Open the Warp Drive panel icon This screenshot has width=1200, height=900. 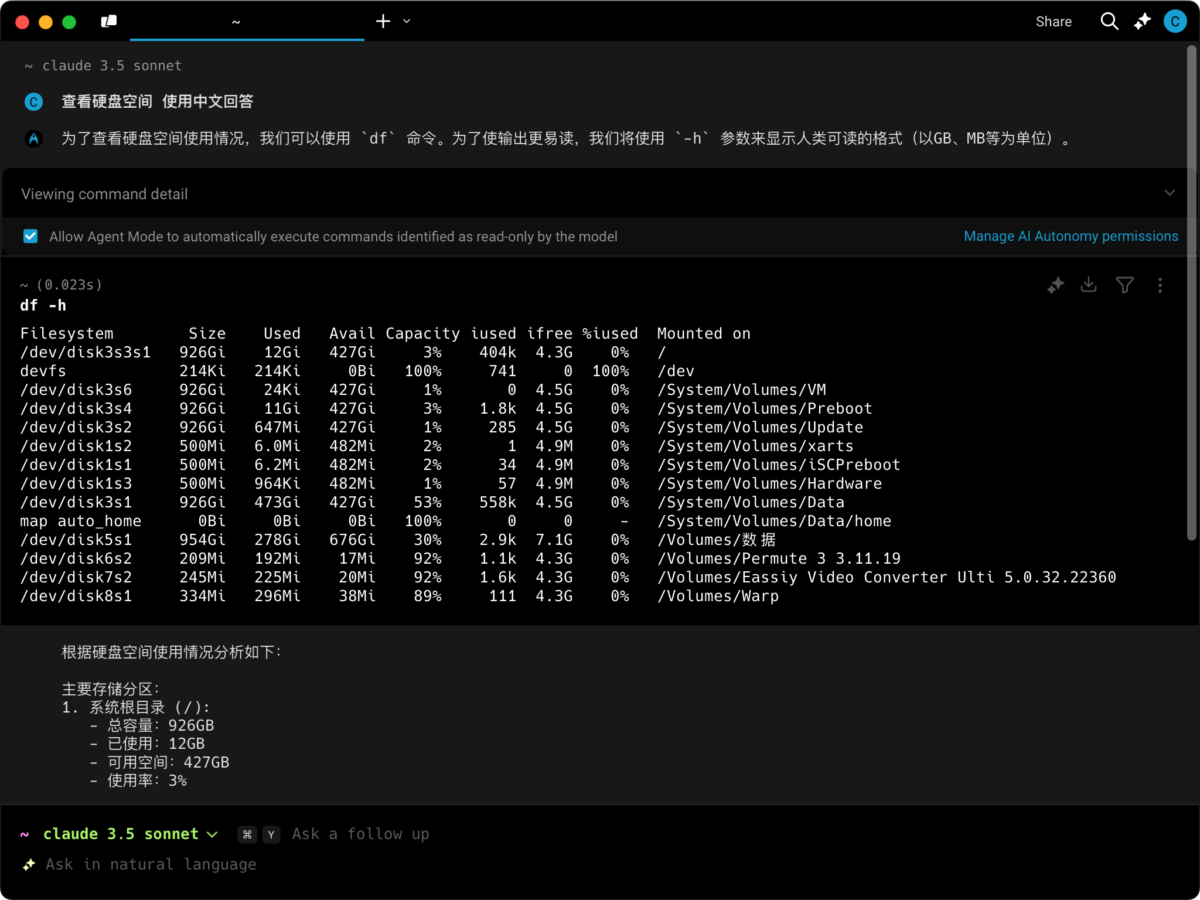(109, 21)
